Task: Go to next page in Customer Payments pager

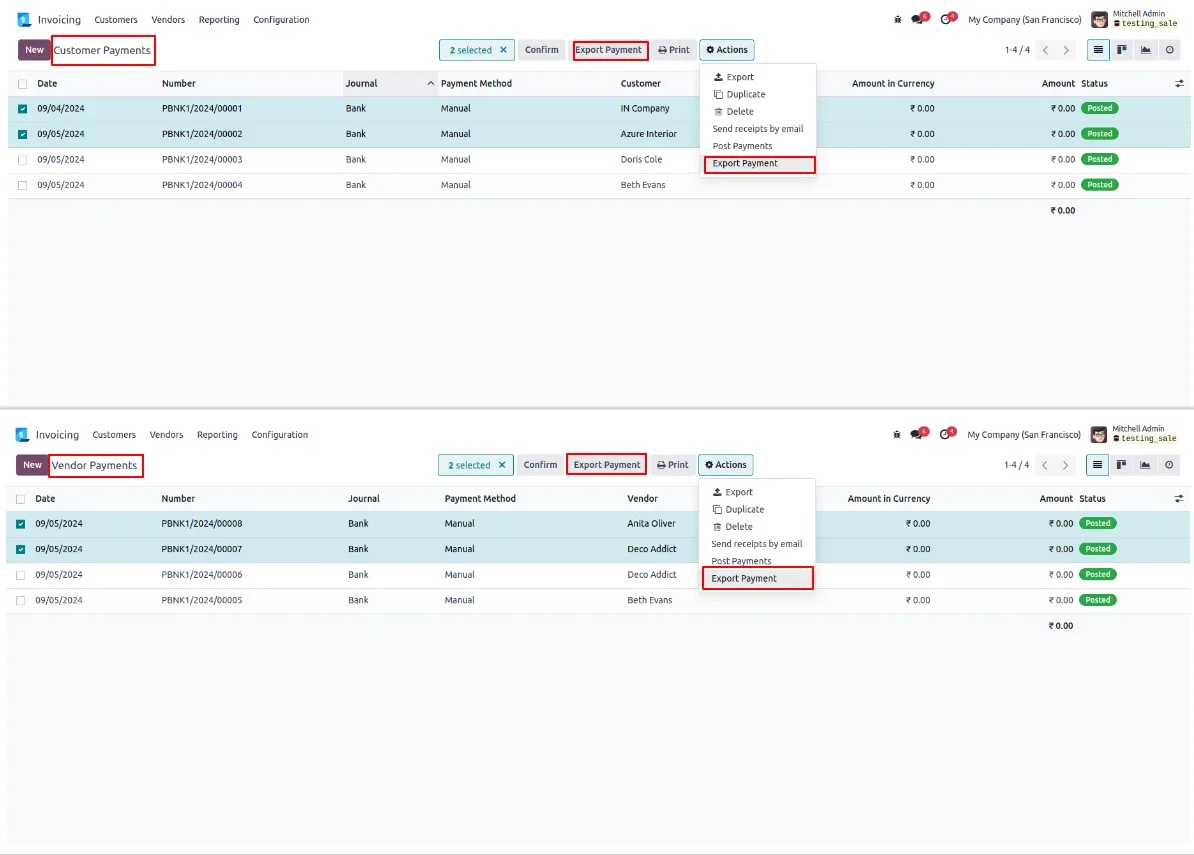Action: pyautogui.click(x=1066, y=50)
